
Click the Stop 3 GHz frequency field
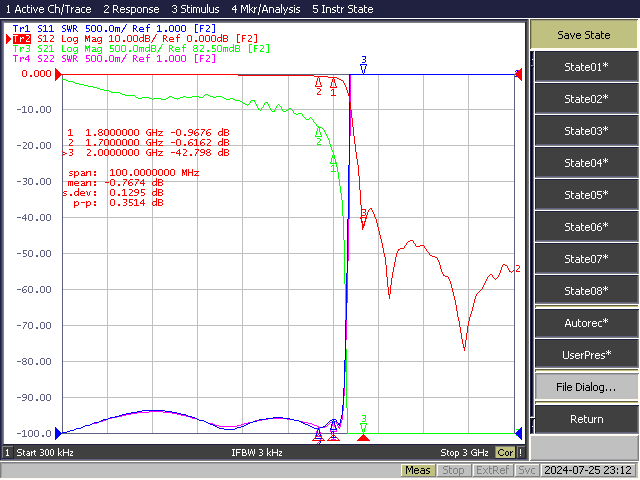pos(464,452)
